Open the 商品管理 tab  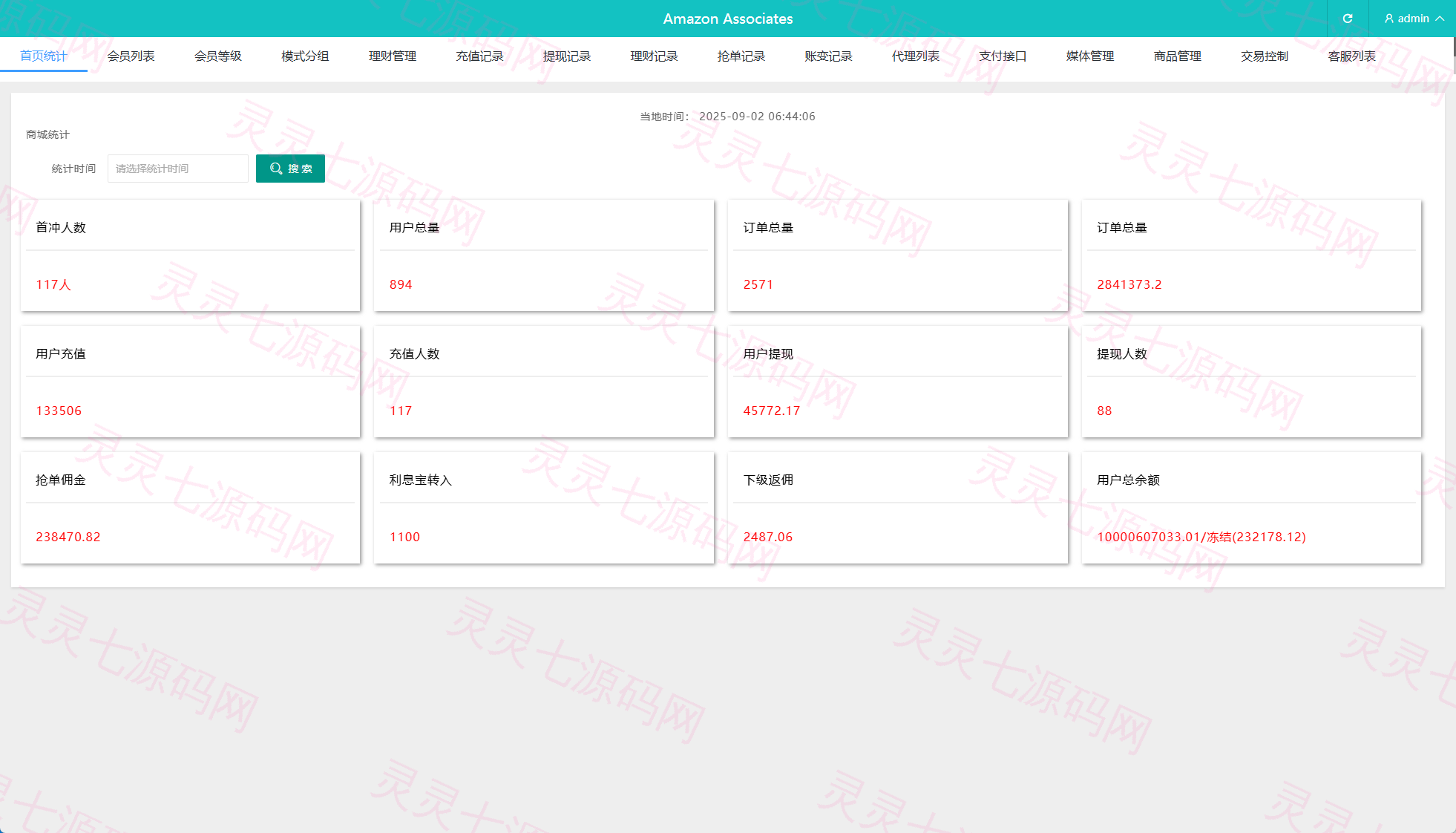pyautogui.click(x=1177, y=56)
